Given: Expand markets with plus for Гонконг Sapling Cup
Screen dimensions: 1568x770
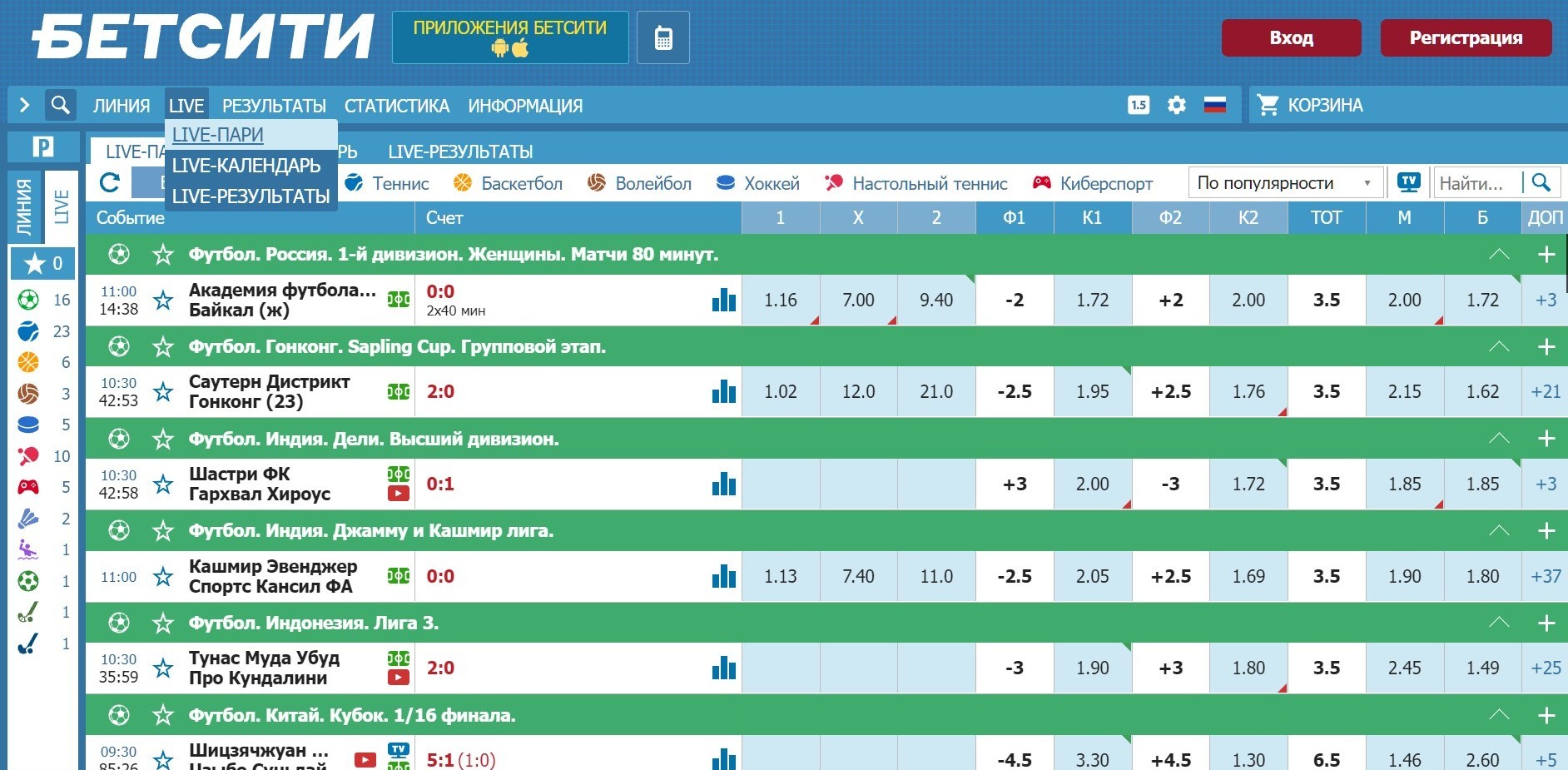Looking at the screenshot, I should click(1546, 346).
